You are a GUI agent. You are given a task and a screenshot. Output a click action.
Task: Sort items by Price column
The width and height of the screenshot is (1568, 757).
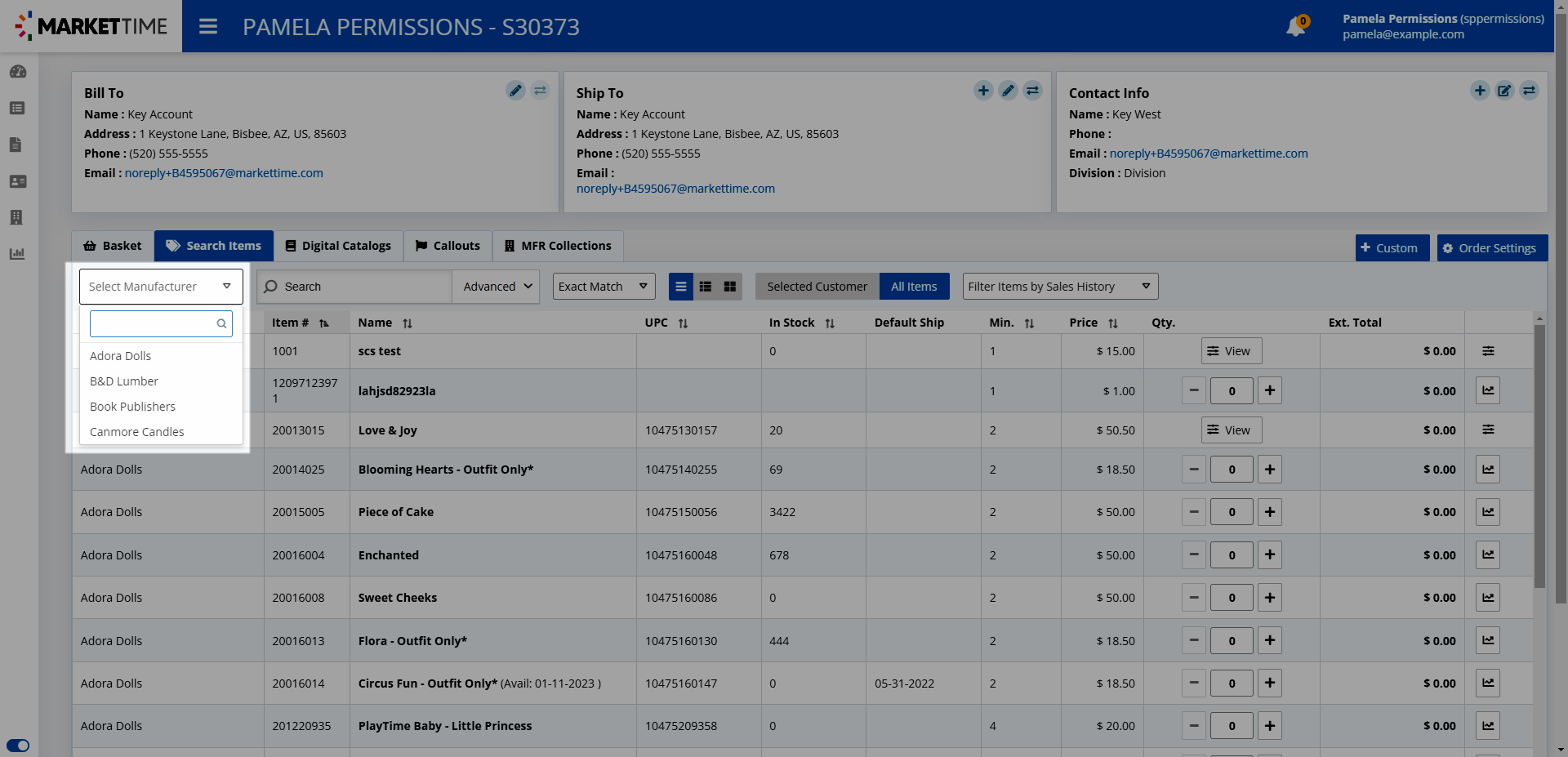(1112, 323)
